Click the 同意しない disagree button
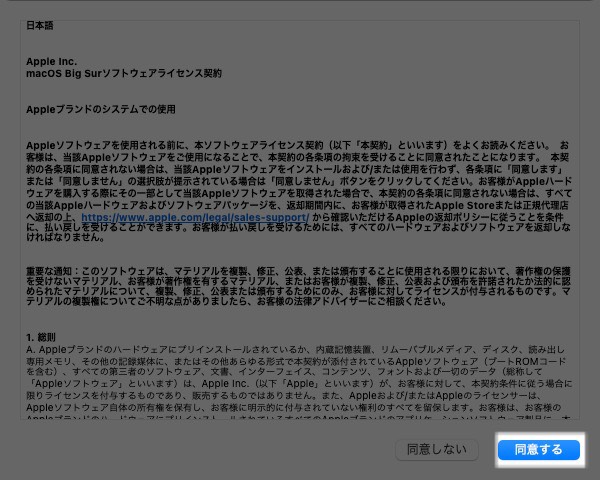 437,449
